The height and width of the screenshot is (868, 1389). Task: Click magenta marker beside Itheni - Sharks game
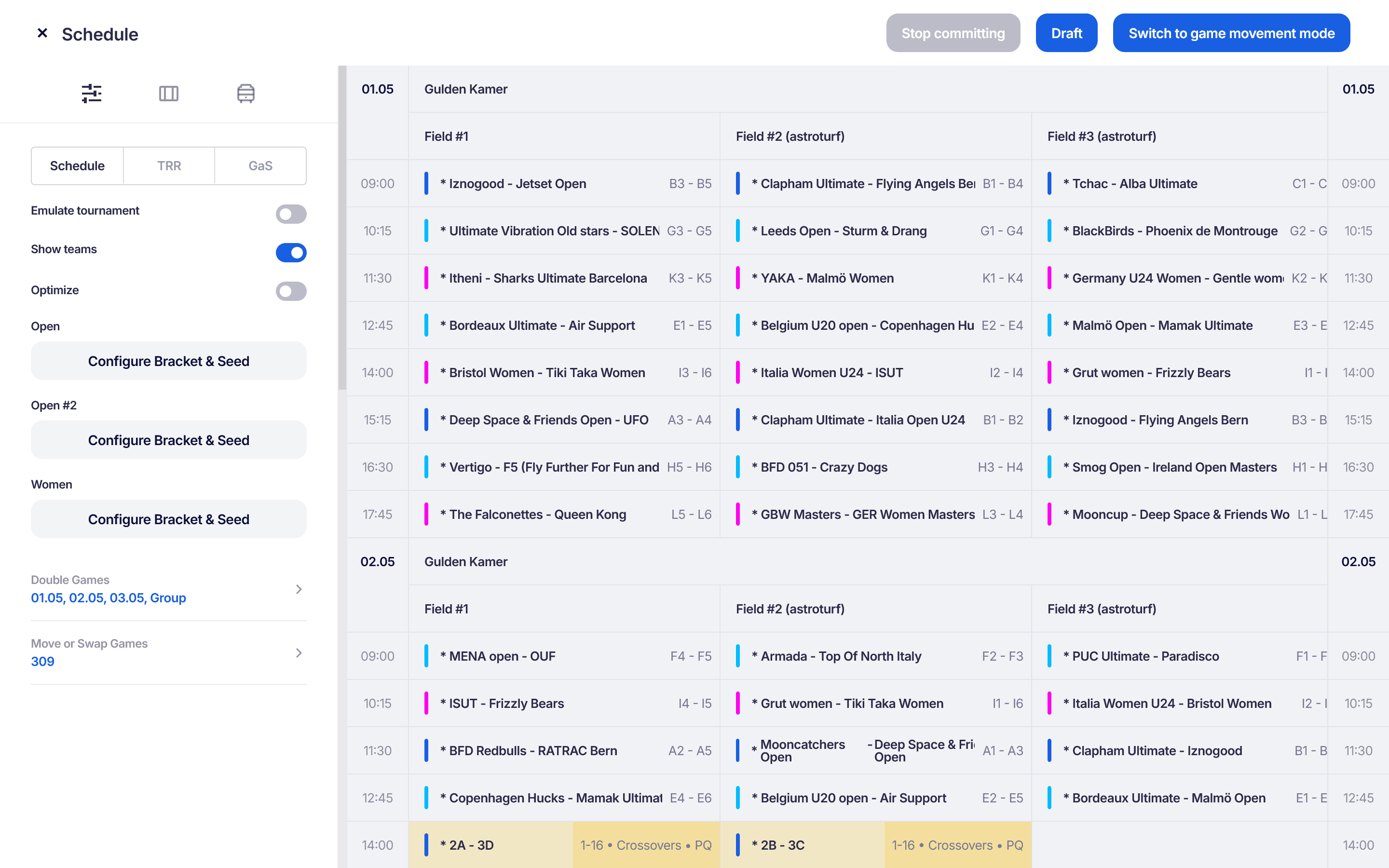[x=426, y=278]
